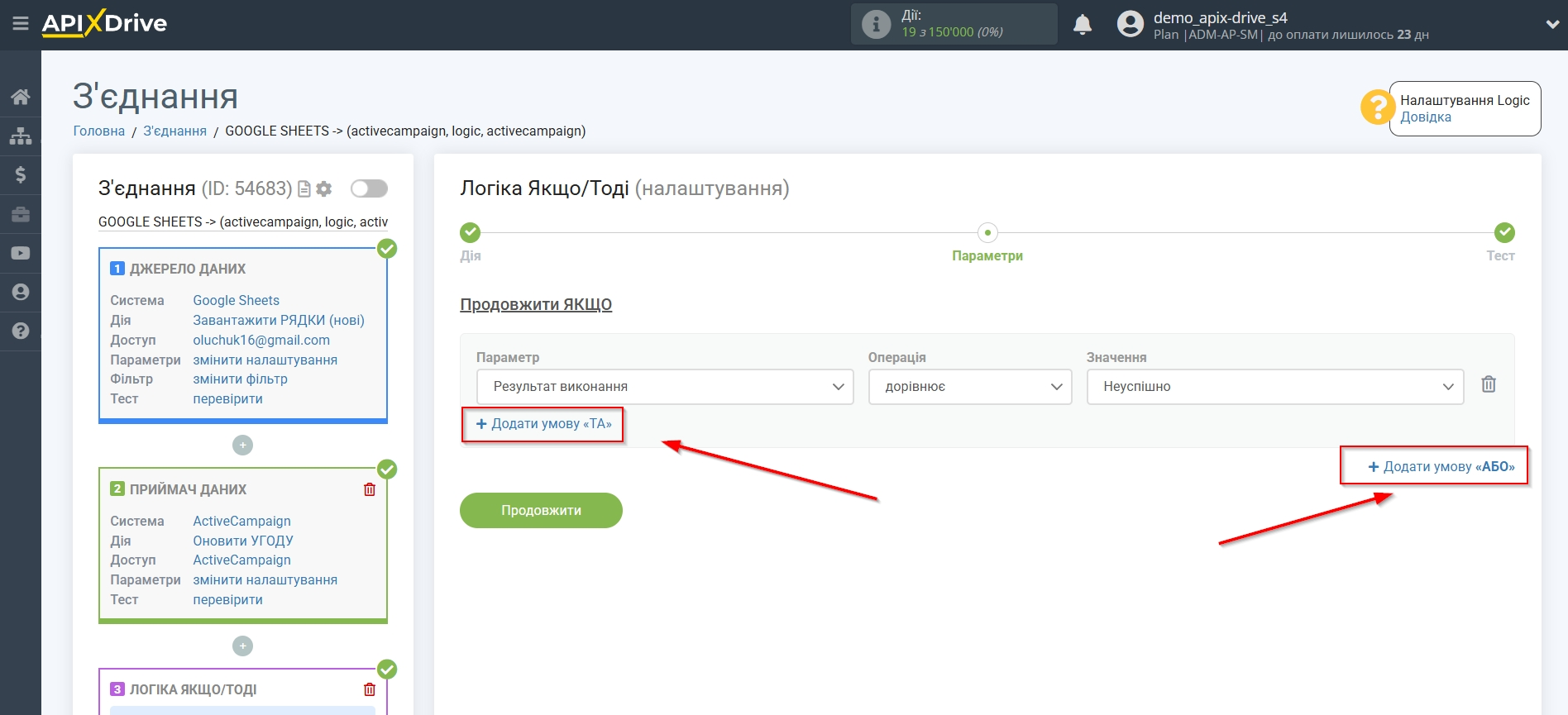
Task: Add an «АБО» condition
Action: (x=1441, y=467)
